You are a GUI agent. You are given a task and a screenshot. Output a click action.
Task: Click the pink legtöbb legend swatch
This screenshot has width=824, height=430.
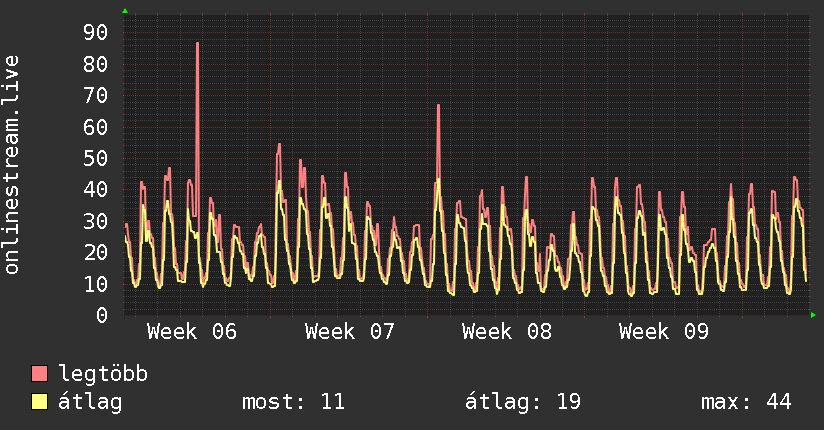(x=39, y=373)
